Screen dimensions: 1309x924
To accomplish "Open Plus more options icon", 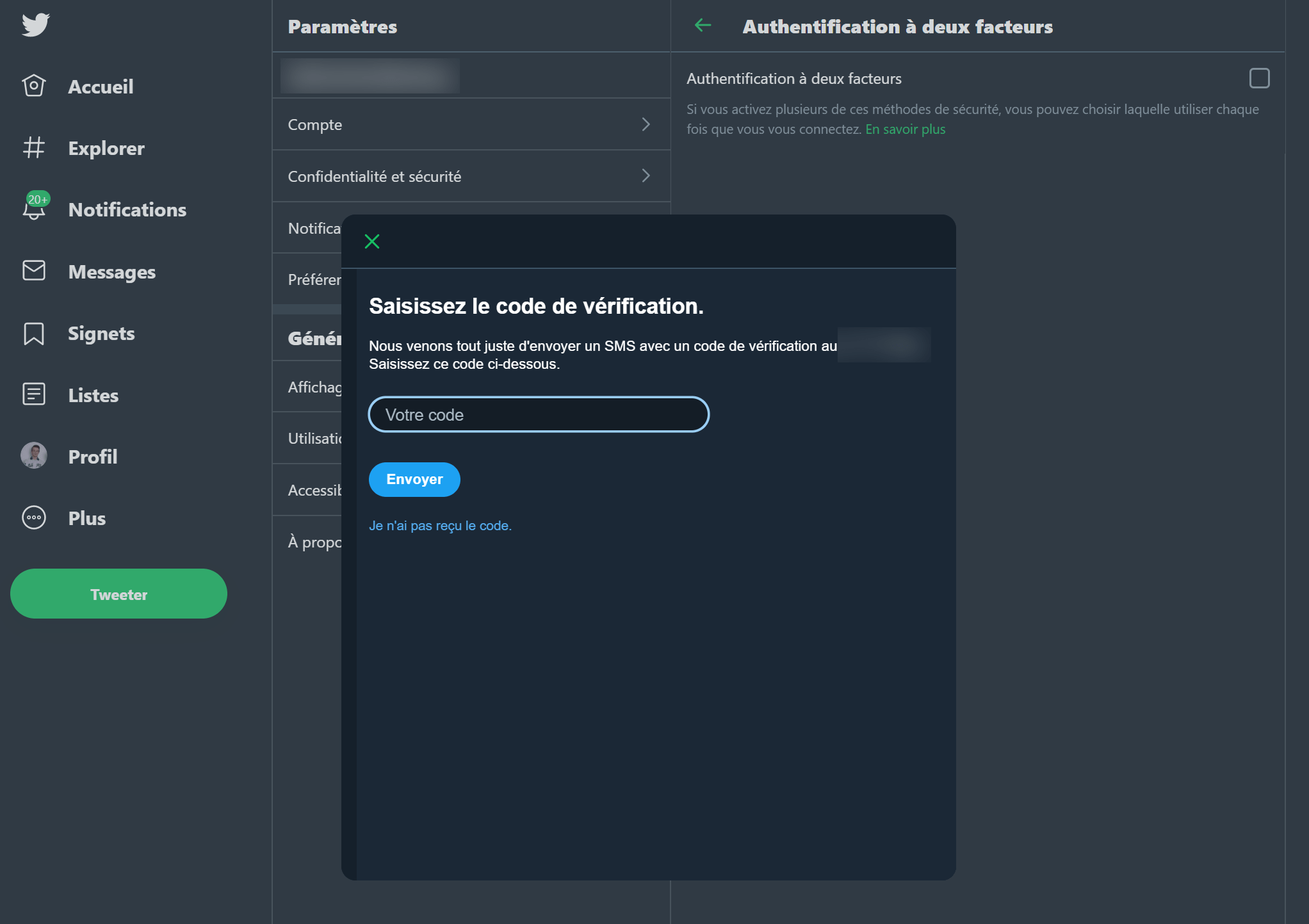I will click(34, 517).
